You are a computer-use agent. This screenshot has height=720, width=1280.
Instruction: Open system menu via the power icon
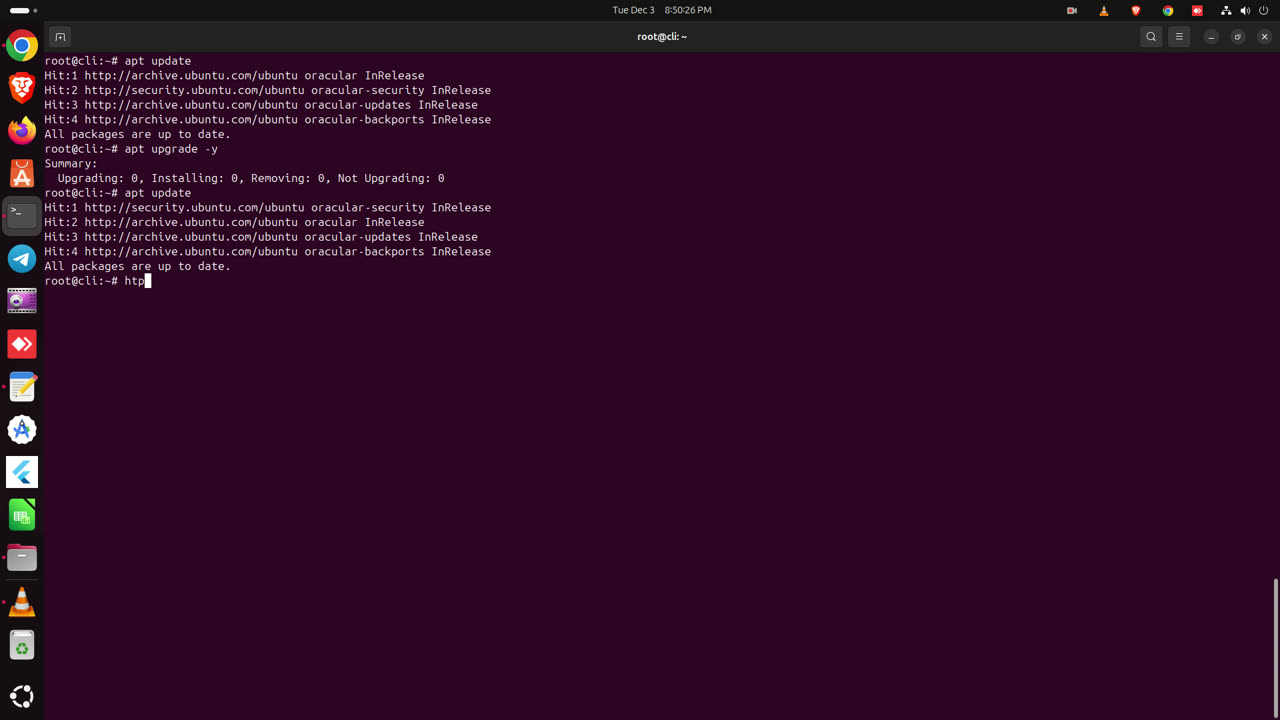point(1264,10)
